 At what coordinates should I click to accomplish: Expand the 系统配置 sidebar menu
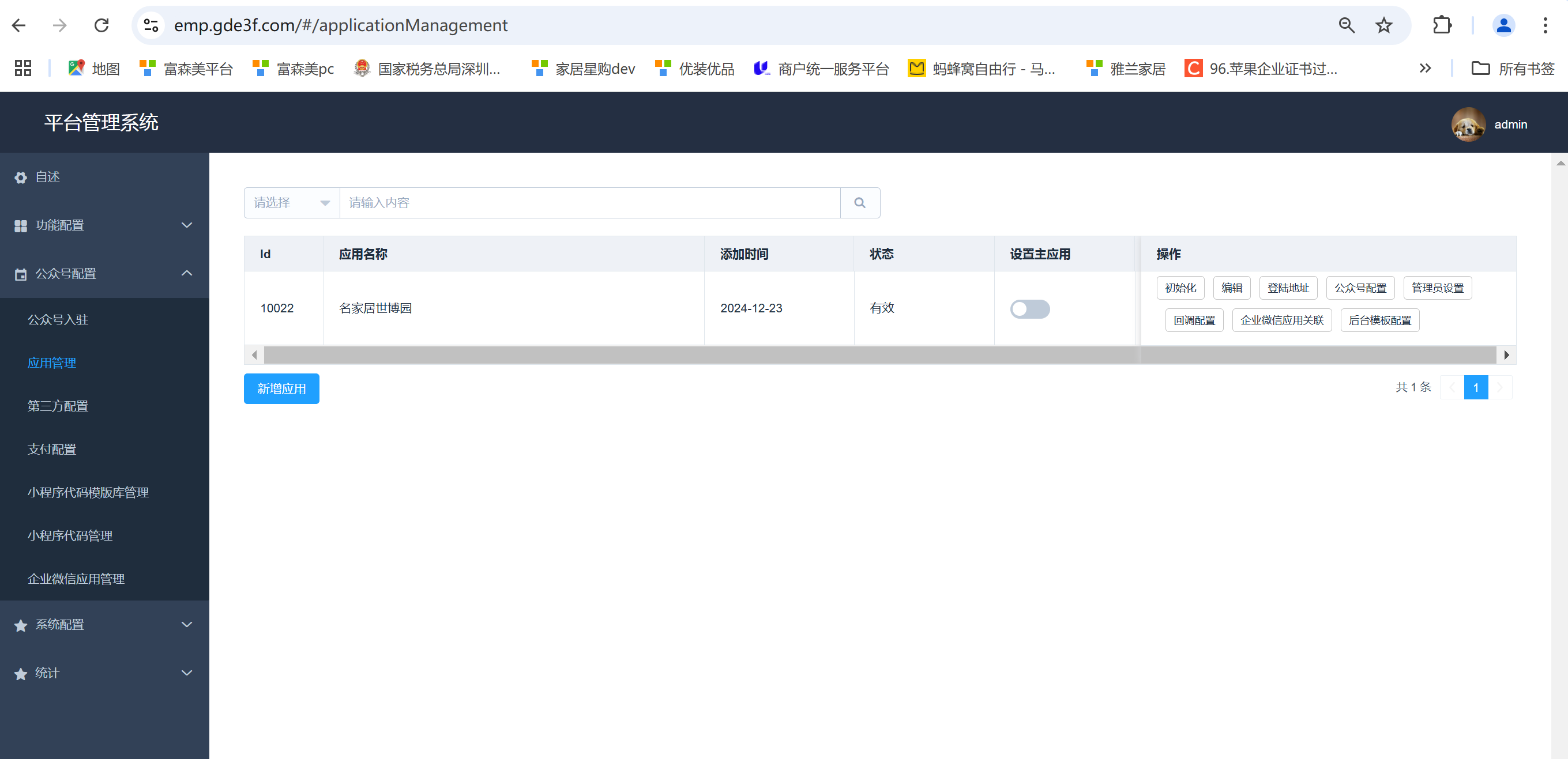tap(105, 625)
